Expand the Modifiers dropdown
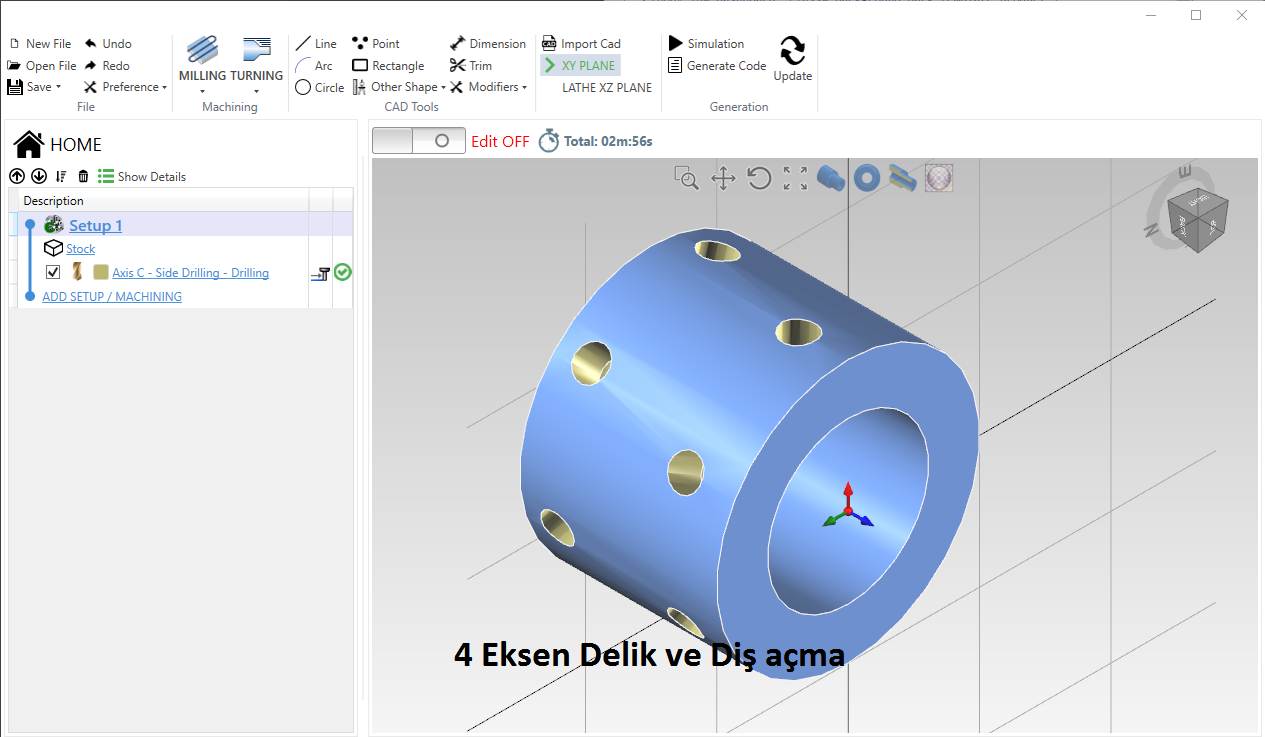Screen dimensions: 1265x737 488,87
